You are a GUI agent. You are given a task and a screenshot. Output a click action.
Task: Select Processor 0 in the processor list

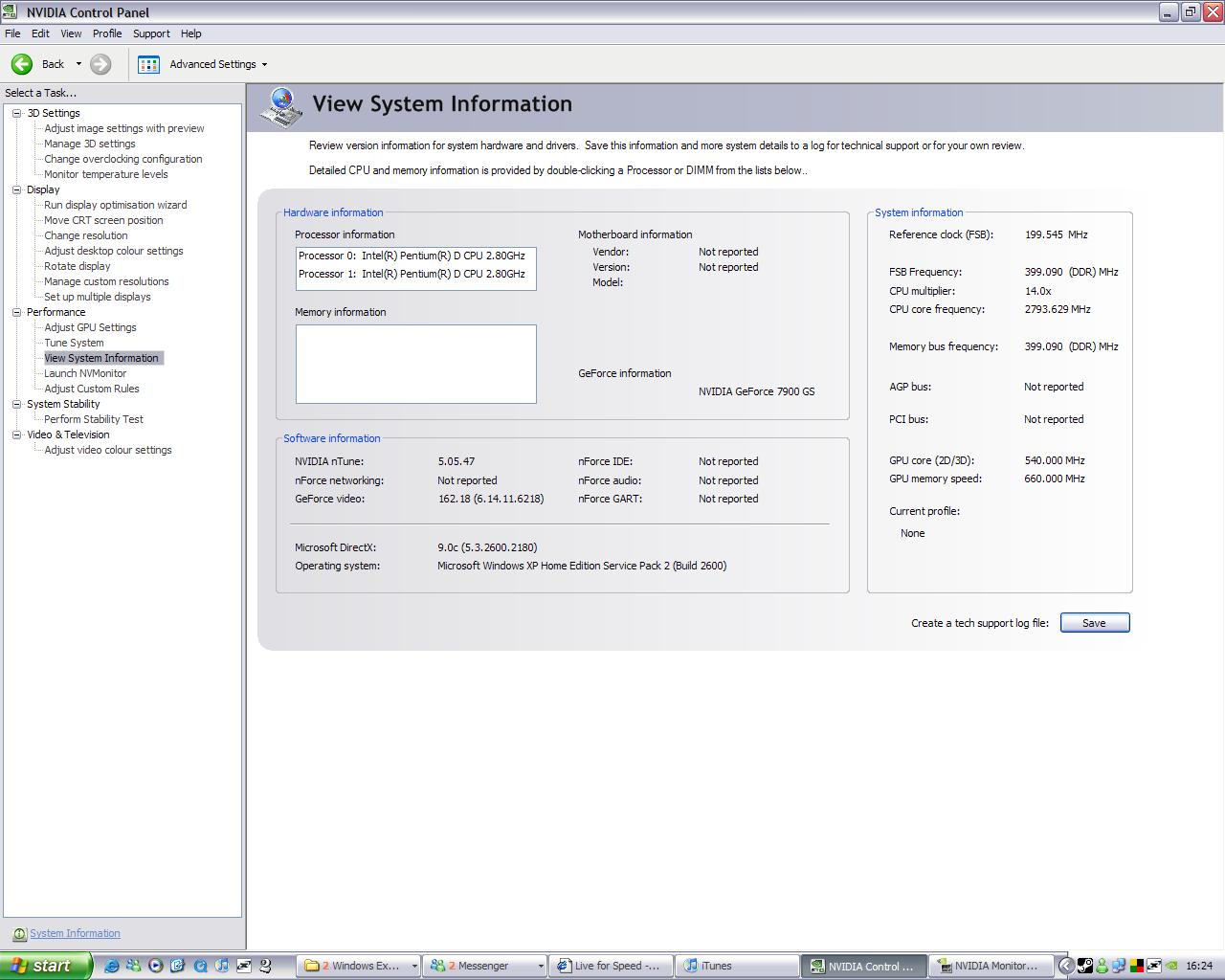click(415, 256)
